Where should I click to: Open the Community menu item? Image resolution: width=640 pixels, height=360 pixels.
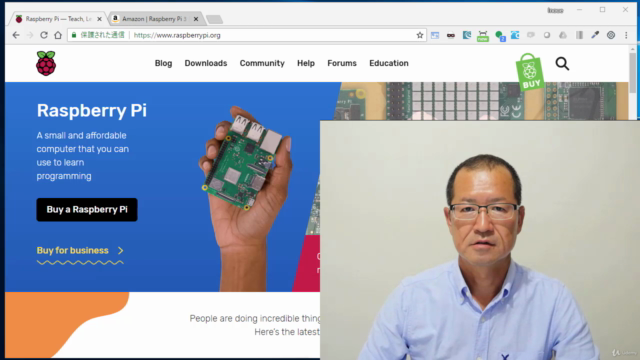point(262,63)
